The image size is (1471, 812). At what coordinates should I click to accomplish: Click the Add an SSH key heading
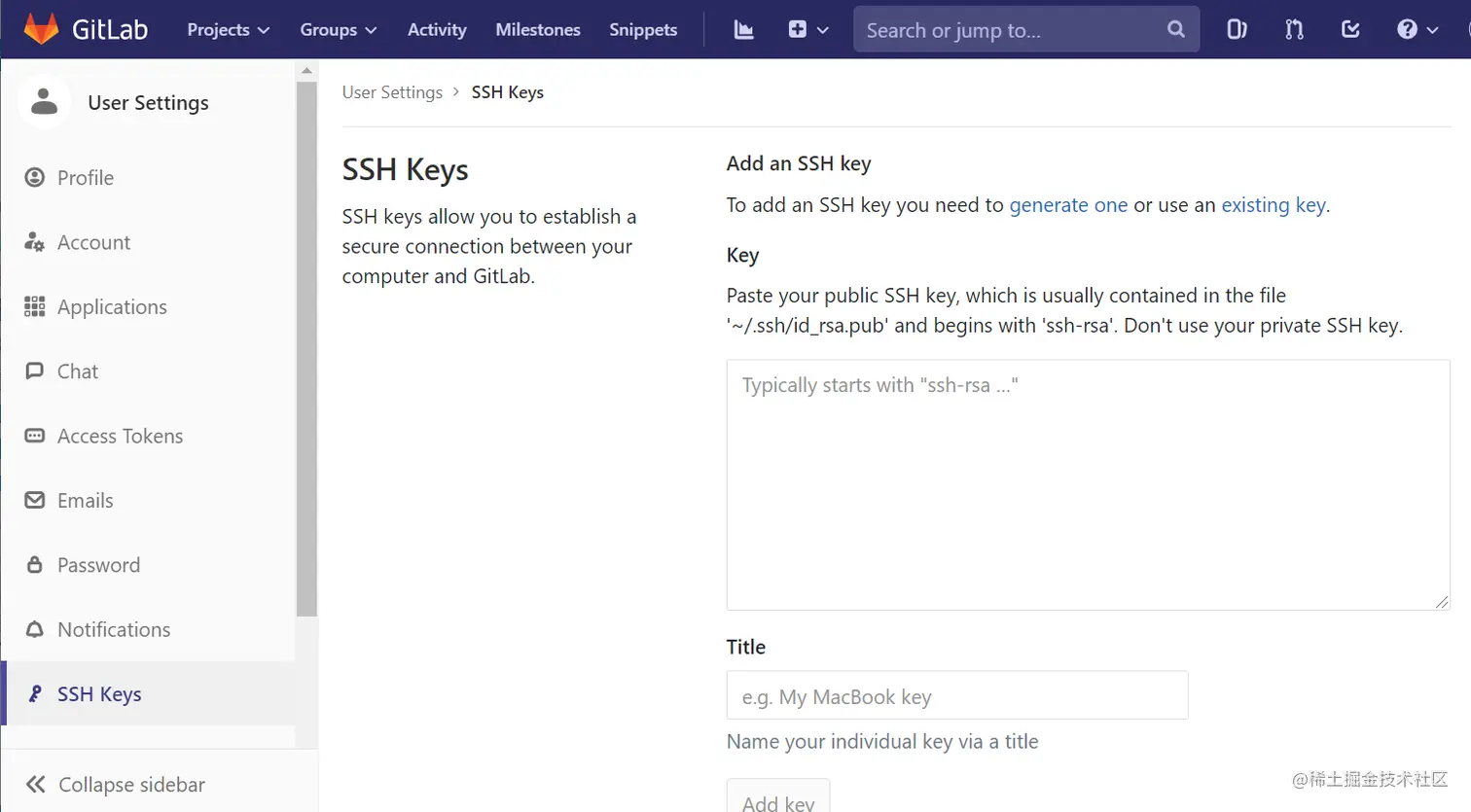click(x=799, y=163)
